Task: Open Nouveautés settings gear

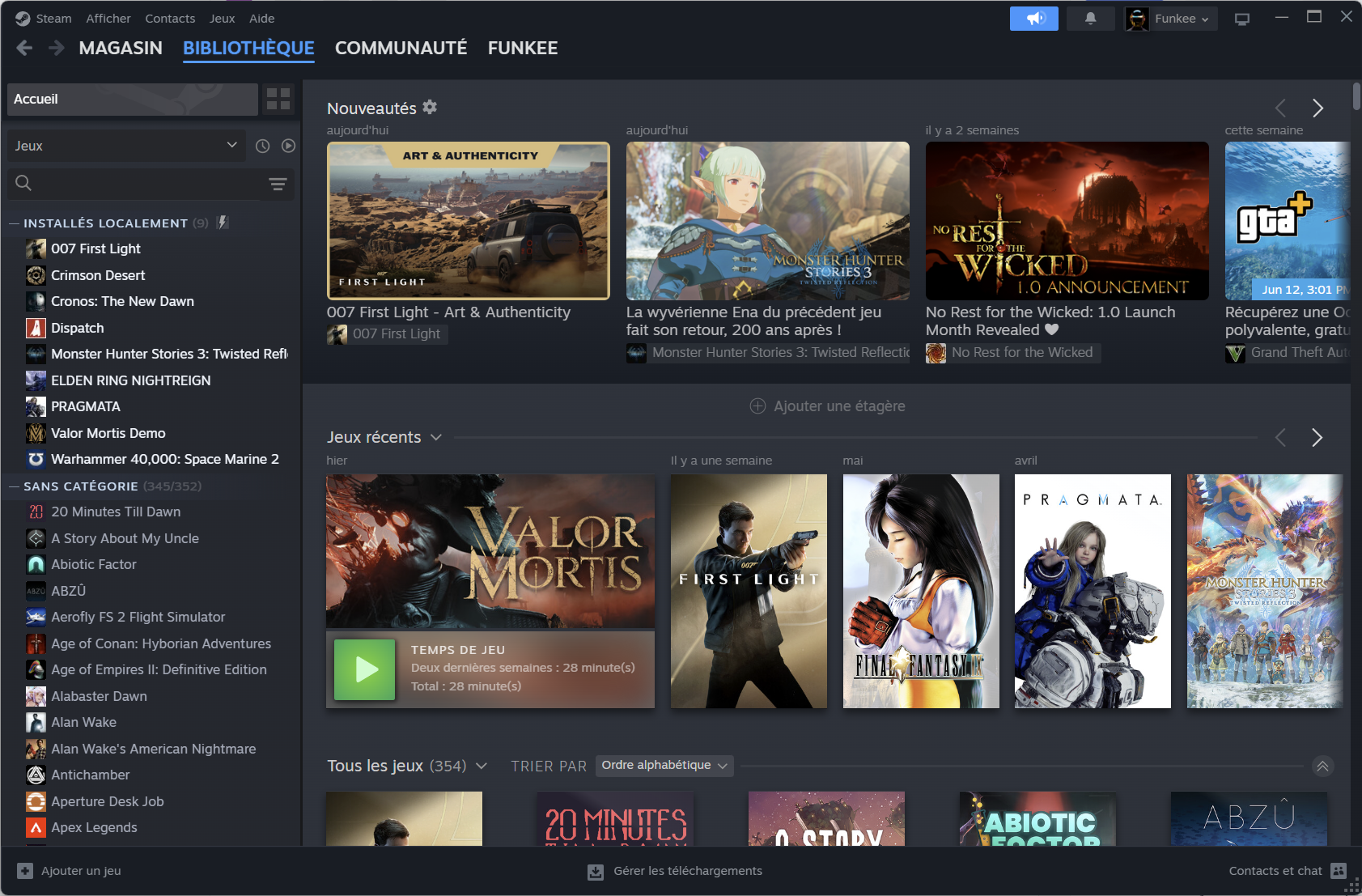Action: click(430, 107)
